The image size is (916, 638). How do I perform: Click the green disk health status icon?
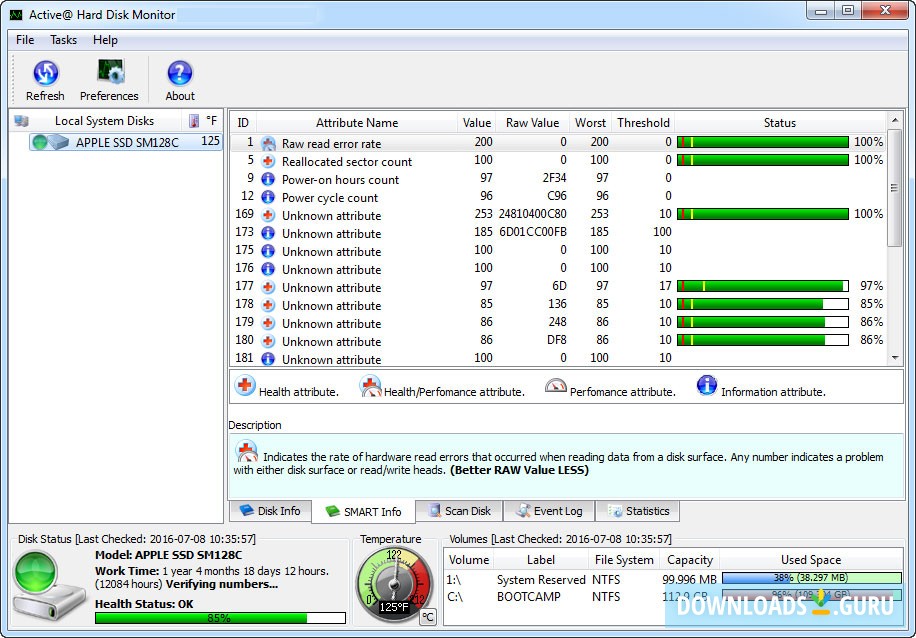[34, 574]
